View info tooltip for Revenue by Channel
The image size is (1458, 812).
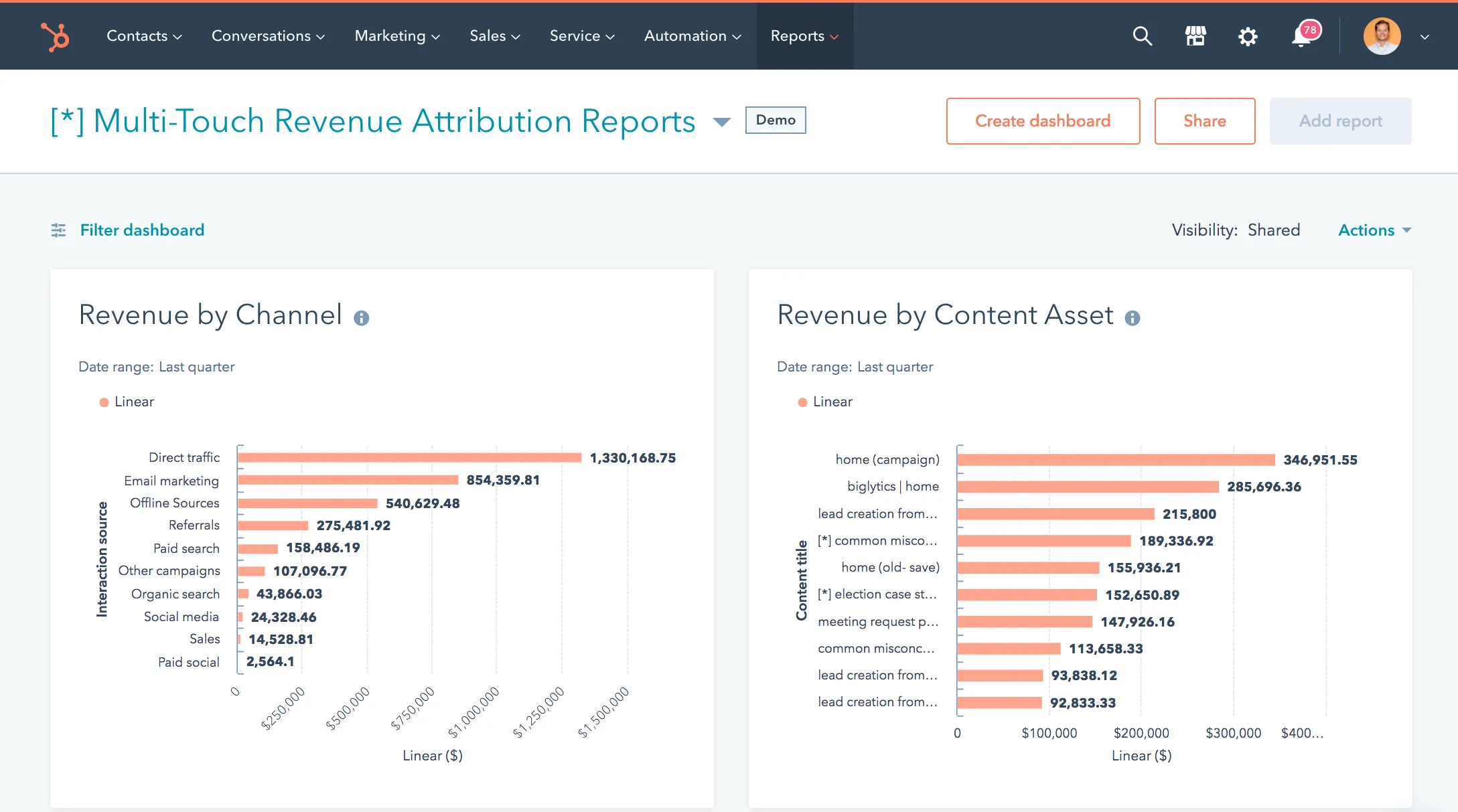pyautogui.click(x=363, y=319)
